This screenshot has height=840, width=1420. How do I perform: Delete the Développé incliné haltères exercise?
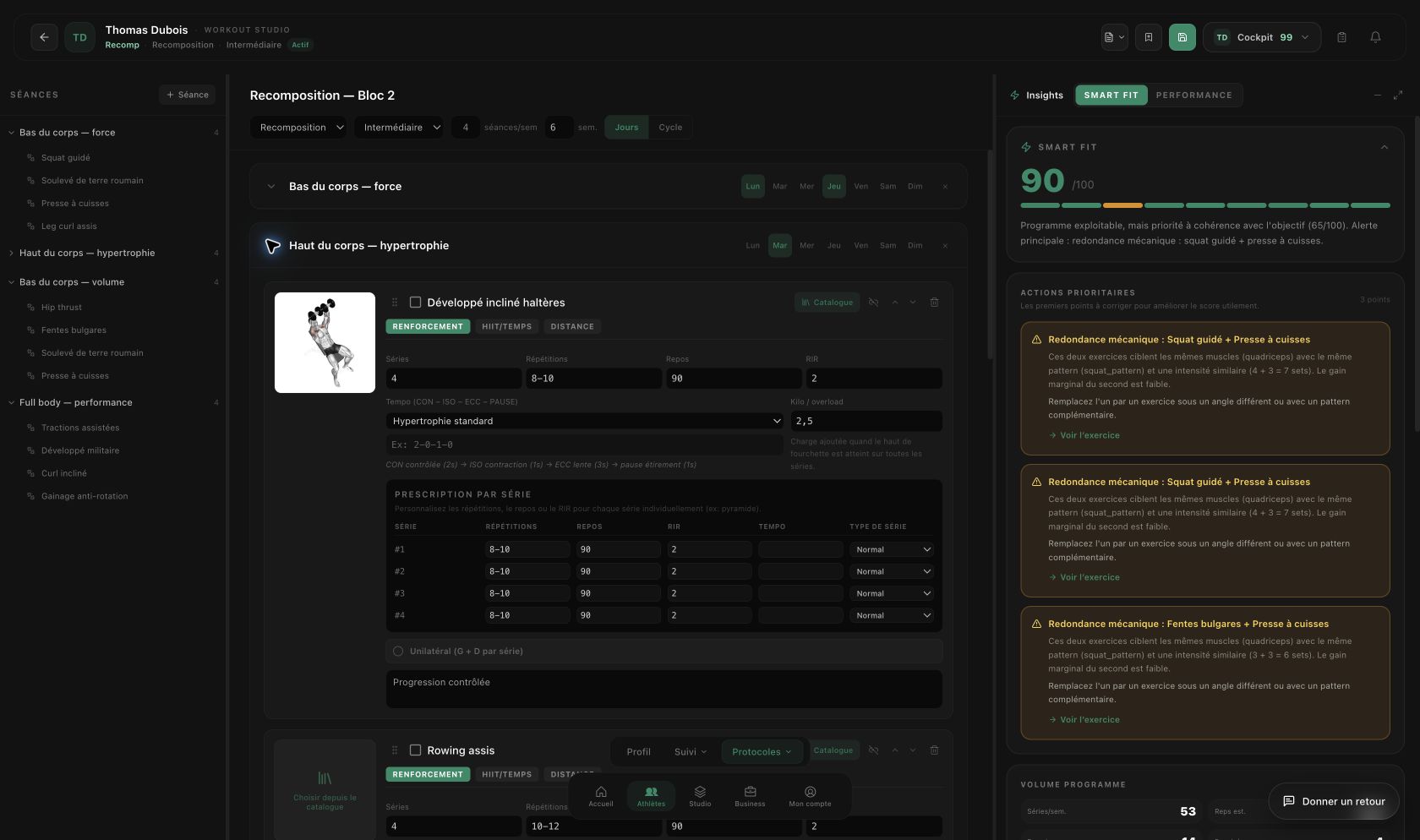(934, 303)
